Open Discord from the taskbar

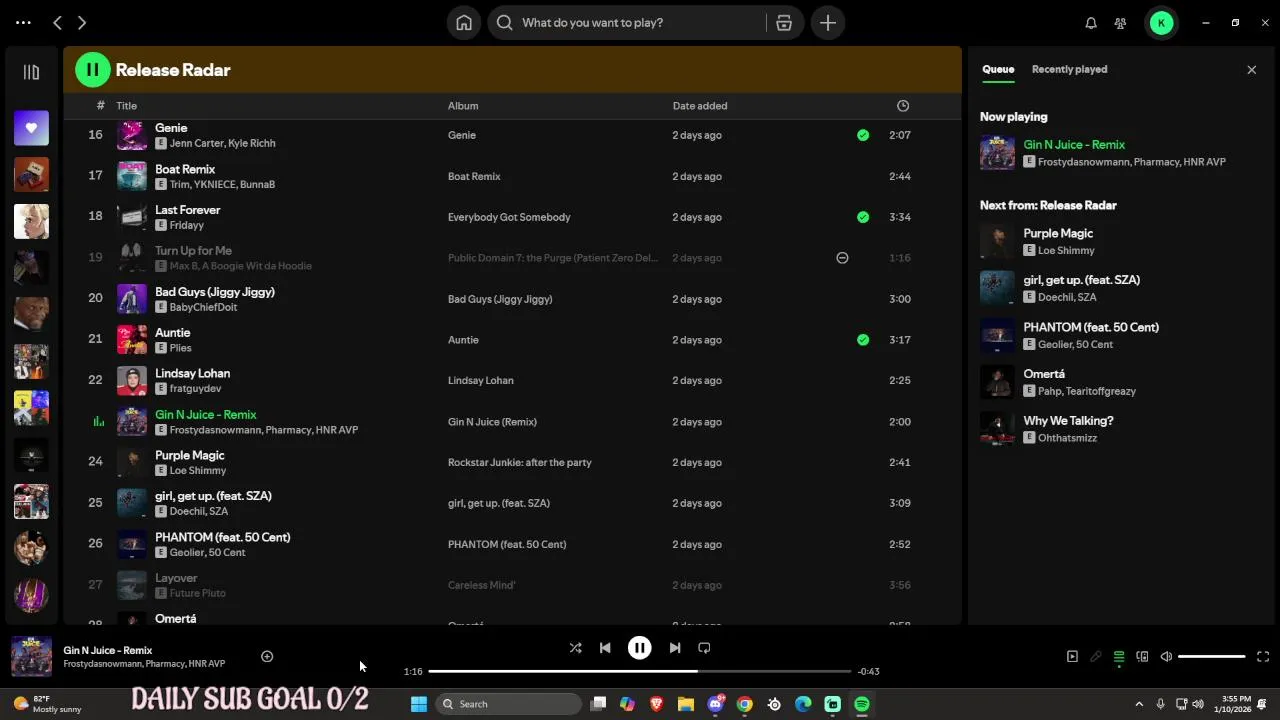pos(715,704)
